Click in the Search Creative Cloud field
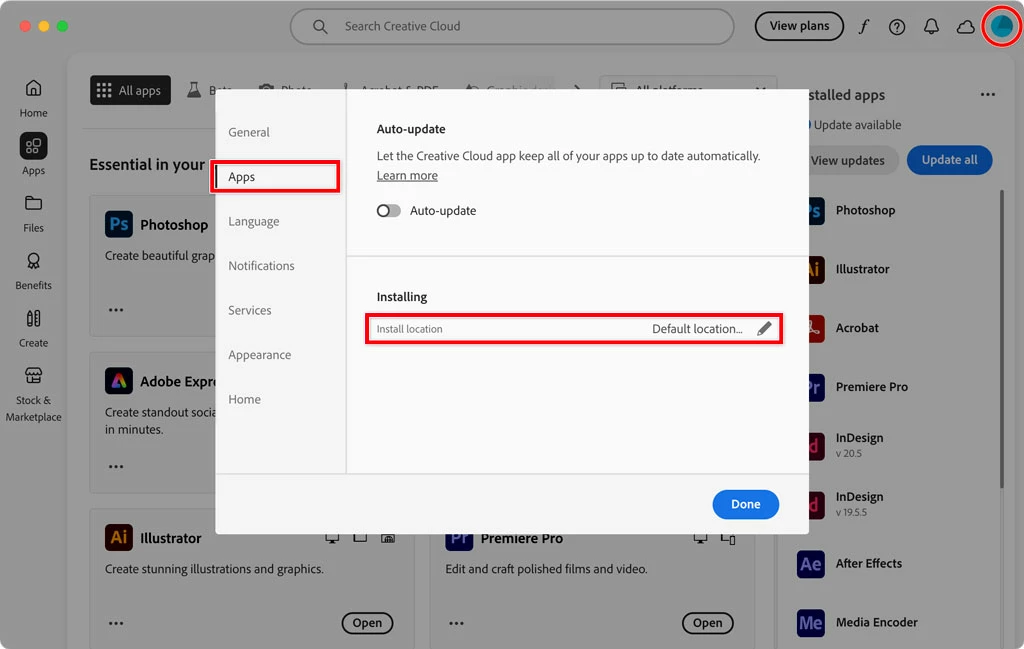This screenshot has height=649, width=1024. click(511, 27)
